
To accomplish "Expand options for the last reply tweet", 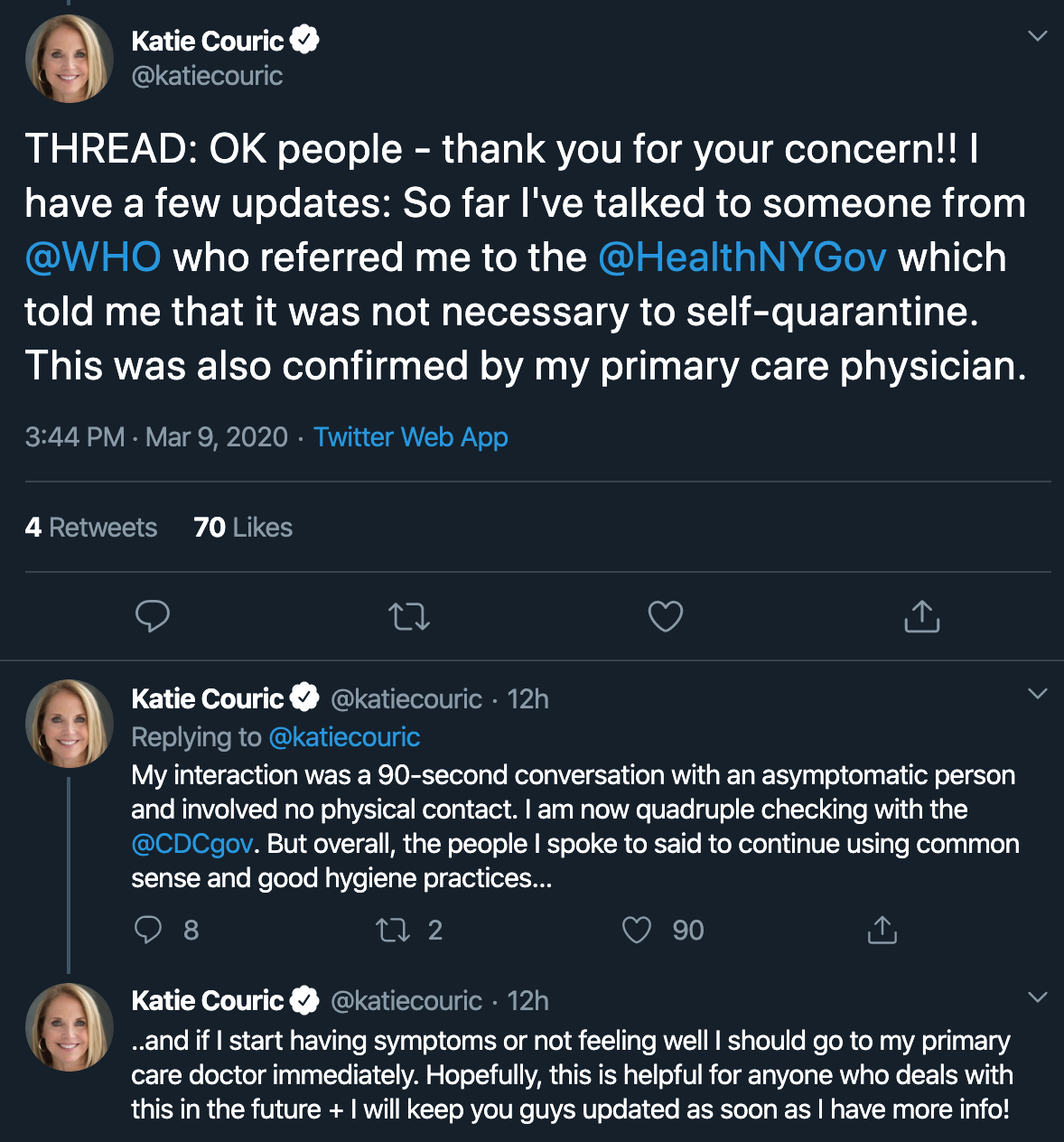I will [1038, 997].
